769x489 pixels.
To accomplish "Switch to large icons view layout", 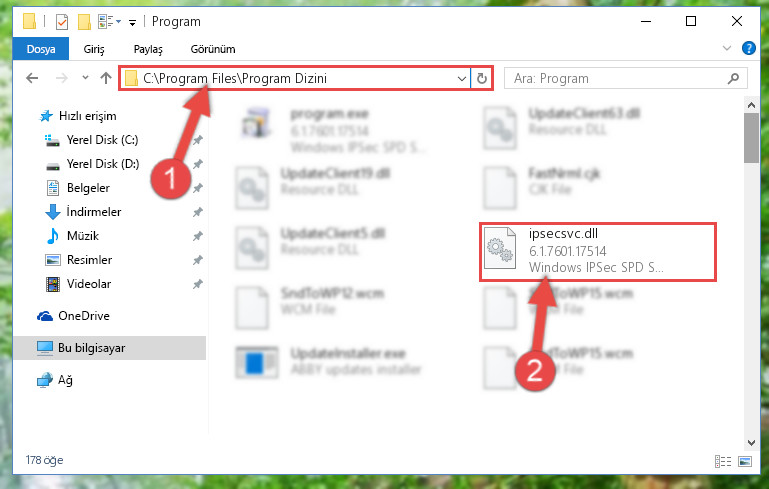I will [744, 461].
